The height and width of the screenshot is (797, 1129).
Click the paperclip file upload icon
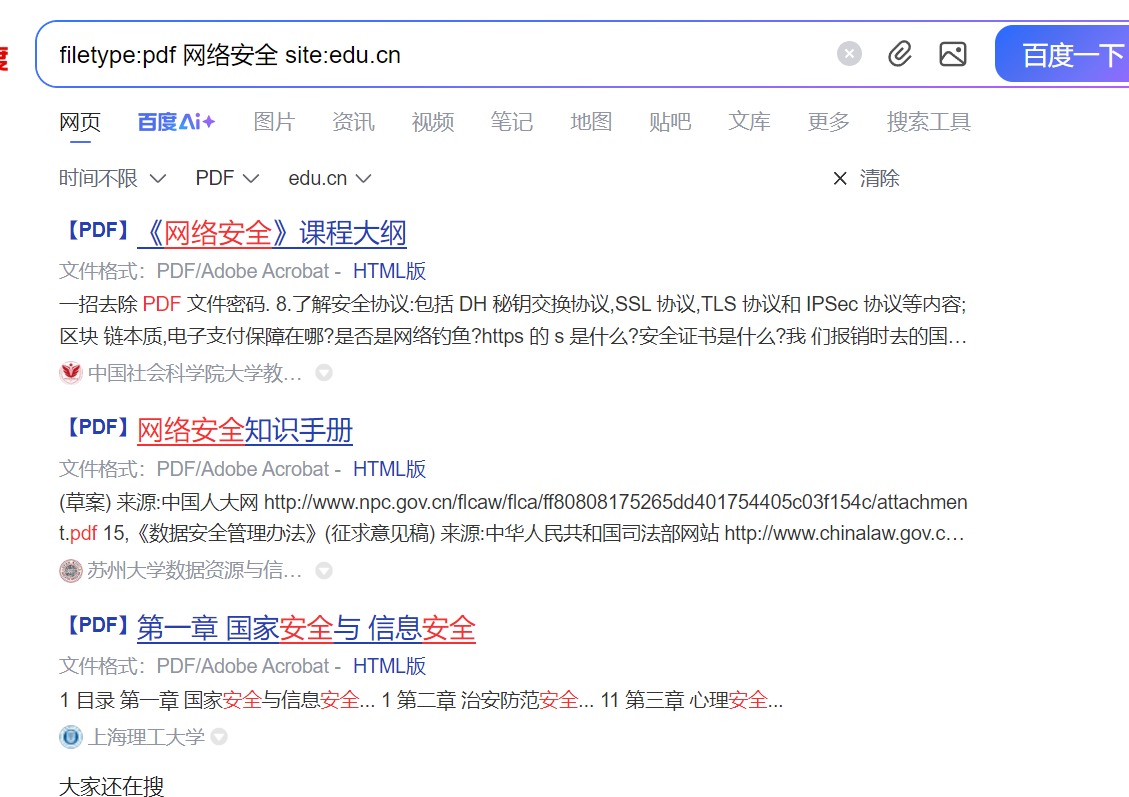[900, 54]
